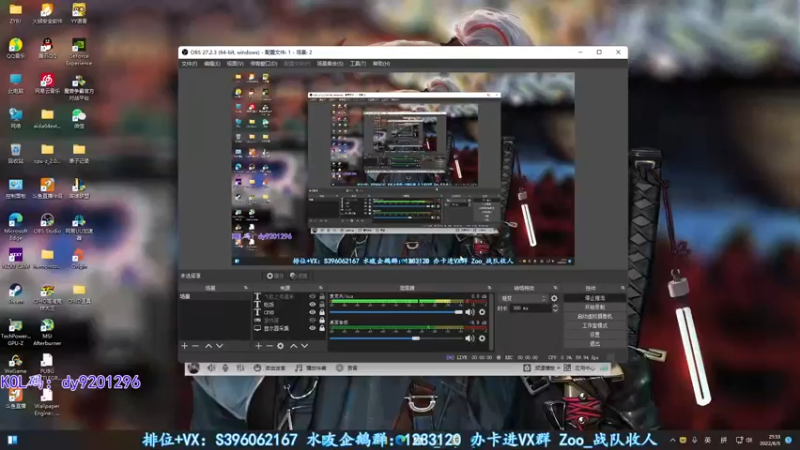Move the scene down in Scenes panel
The image size is (800, 450).
click(219, 346)
